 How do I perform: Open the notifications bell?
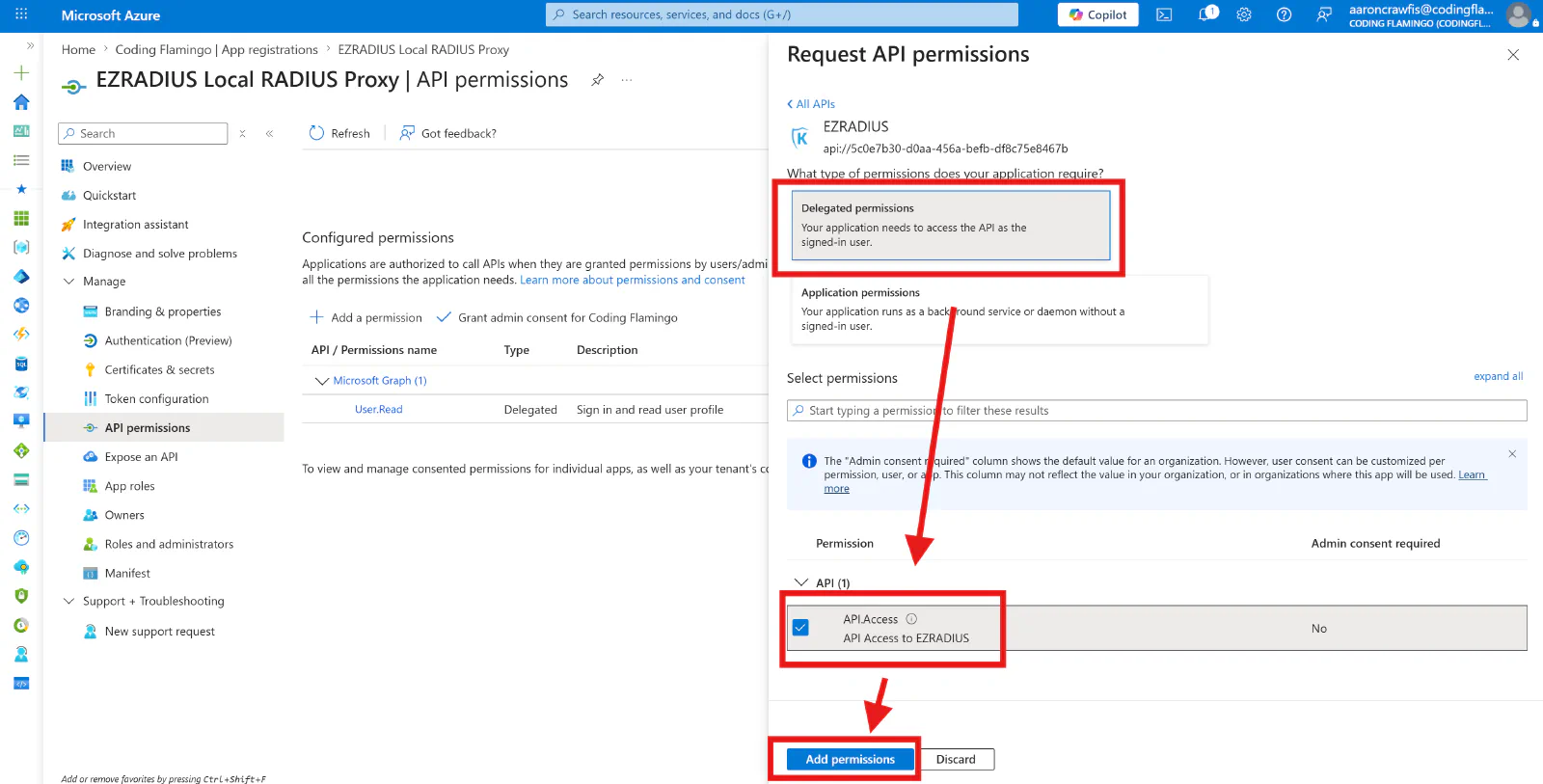click(x=1205, y=14)
